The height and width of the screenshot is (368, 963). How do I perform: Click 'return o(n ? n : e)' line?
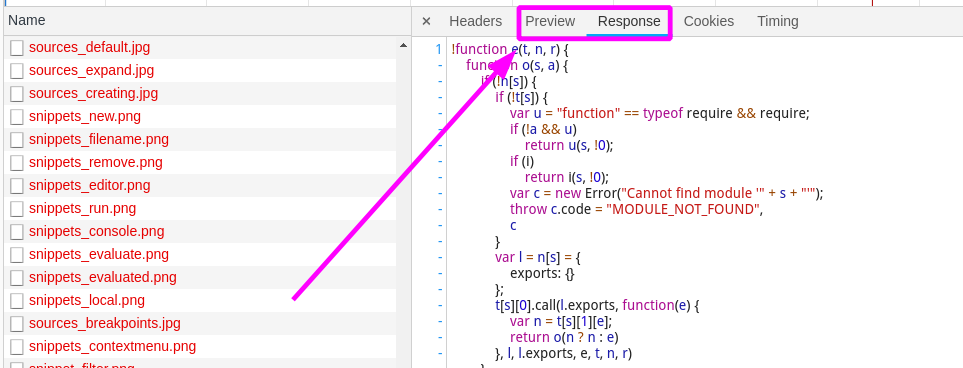pyautogui.click(x=564, y=337)
